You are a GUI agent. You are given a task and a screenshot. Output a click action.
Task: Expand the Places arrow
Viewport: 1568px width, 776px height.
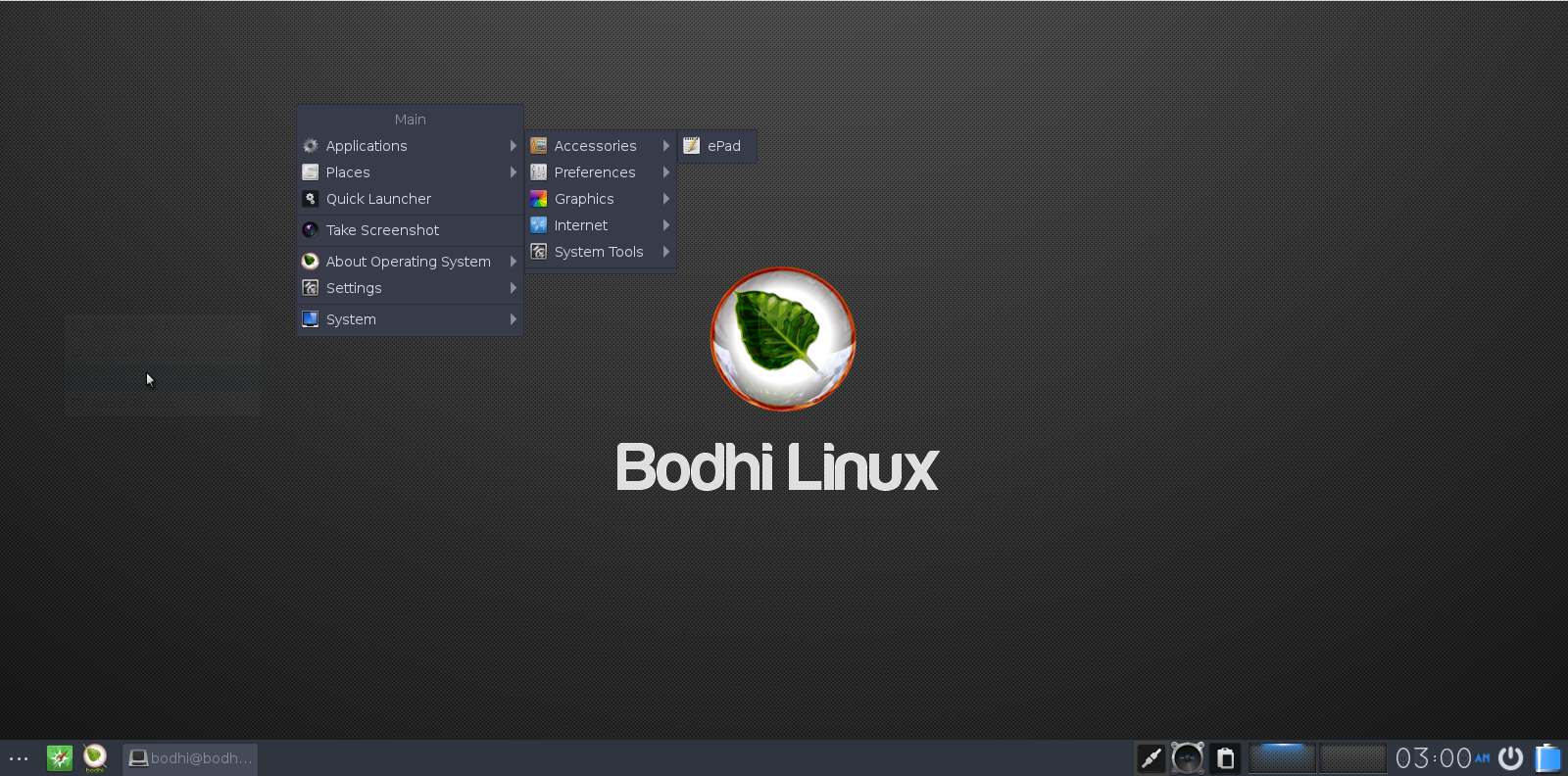click(514, 172)
